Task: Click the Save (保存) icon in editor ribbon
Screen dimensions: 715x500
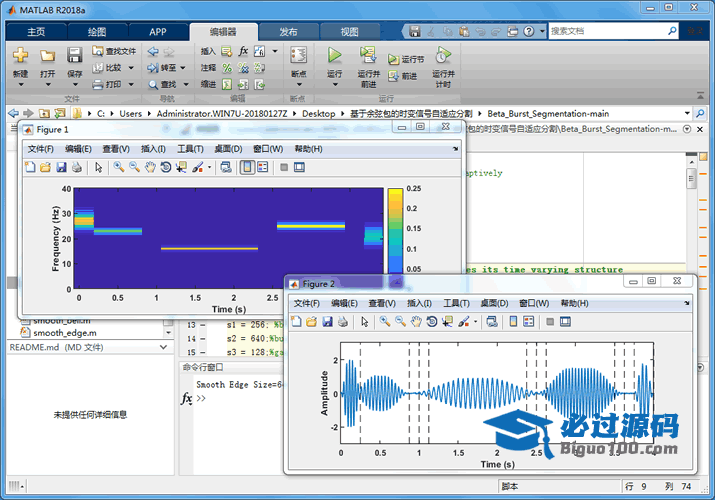Action: coord(75,56)
